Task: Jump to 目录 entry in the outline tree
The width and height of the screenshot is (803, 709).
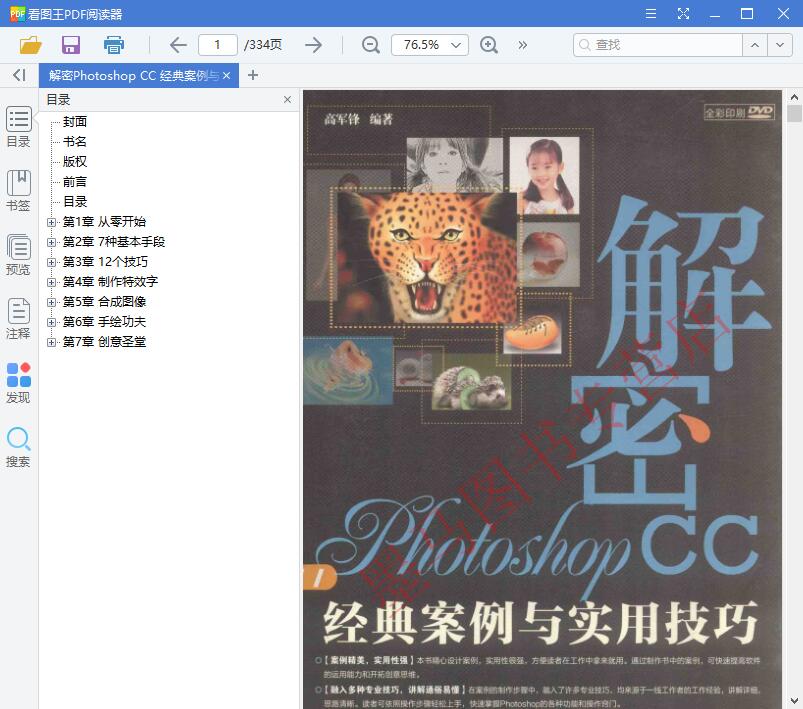Action: tap(75, 201)
